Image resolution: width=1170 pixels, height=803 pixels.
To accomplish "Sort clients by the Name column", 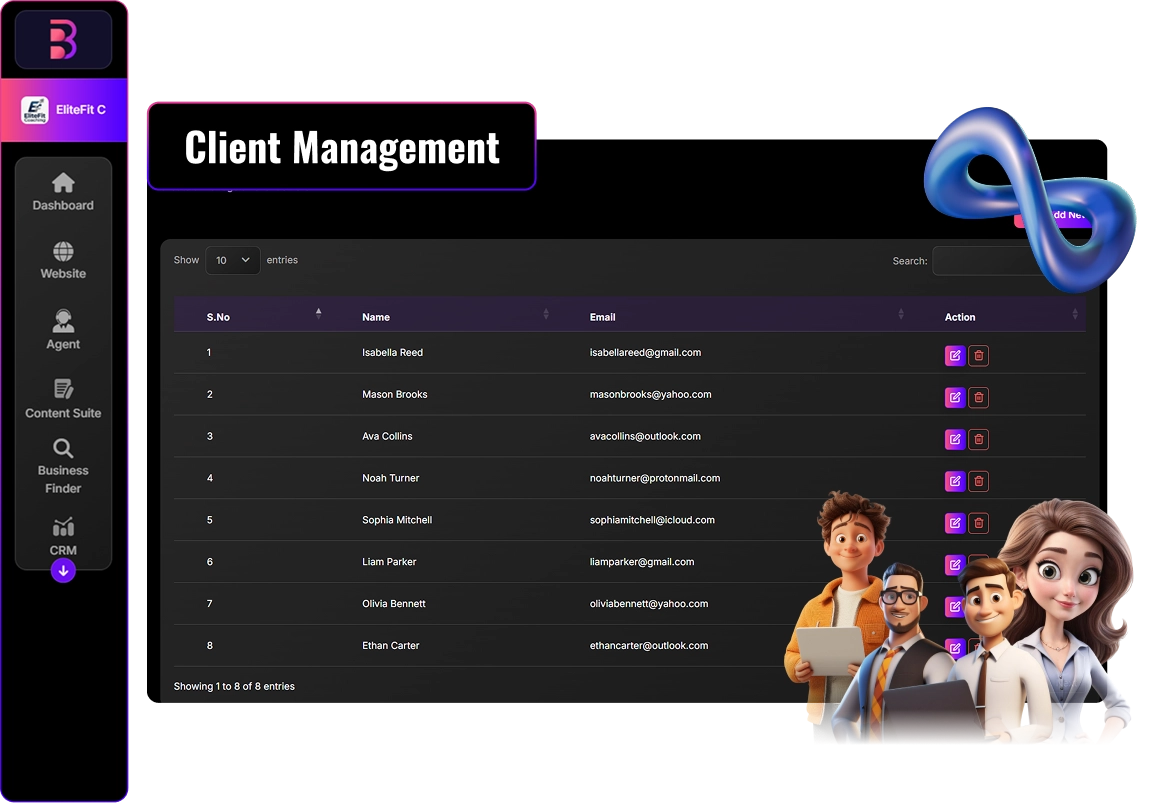I will [376, 317].
